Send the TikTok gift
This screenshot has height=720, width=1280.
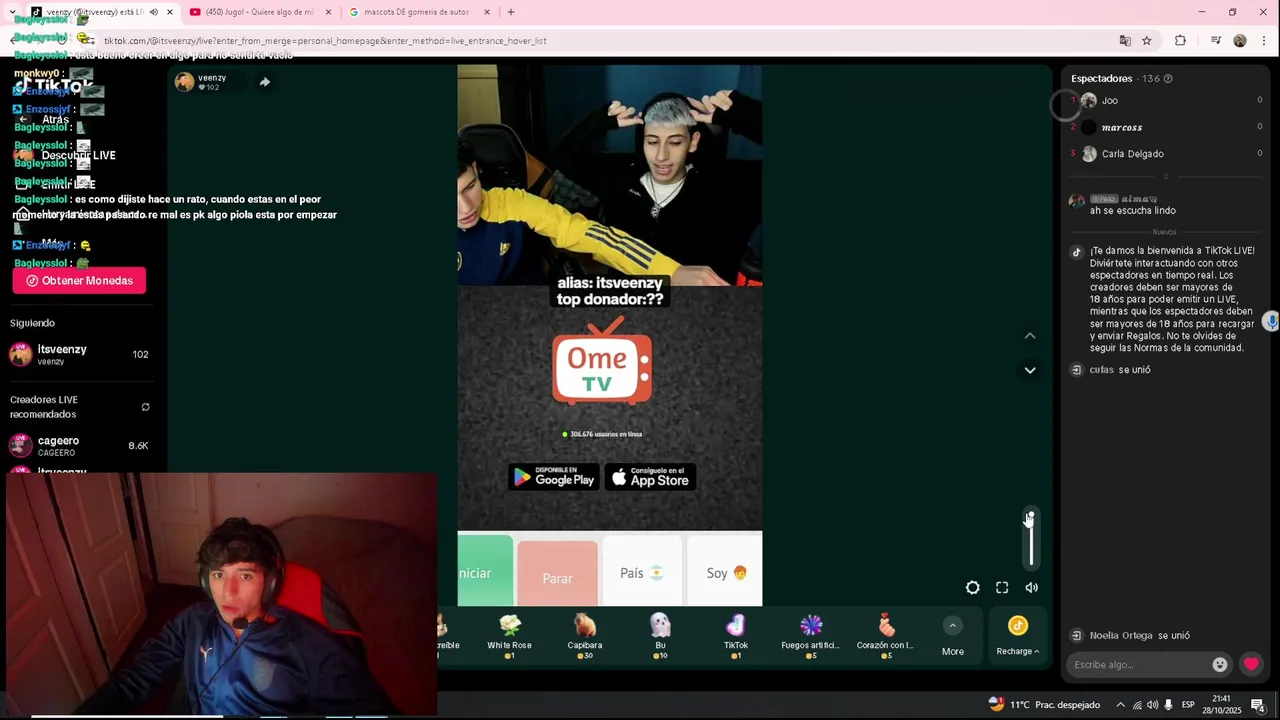736,636
